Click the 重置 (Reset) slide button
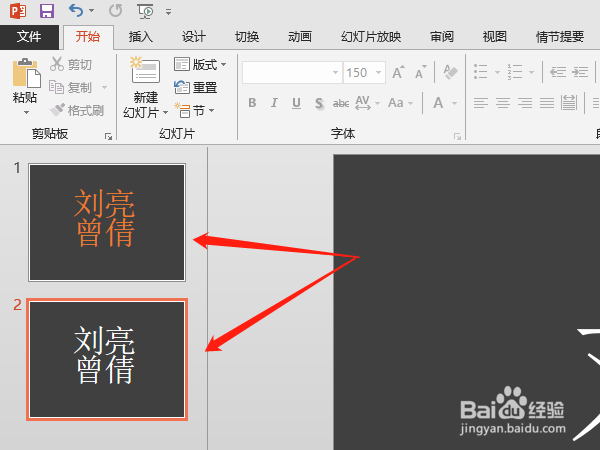Screen dimensions: 600x450 click(196, 88)
